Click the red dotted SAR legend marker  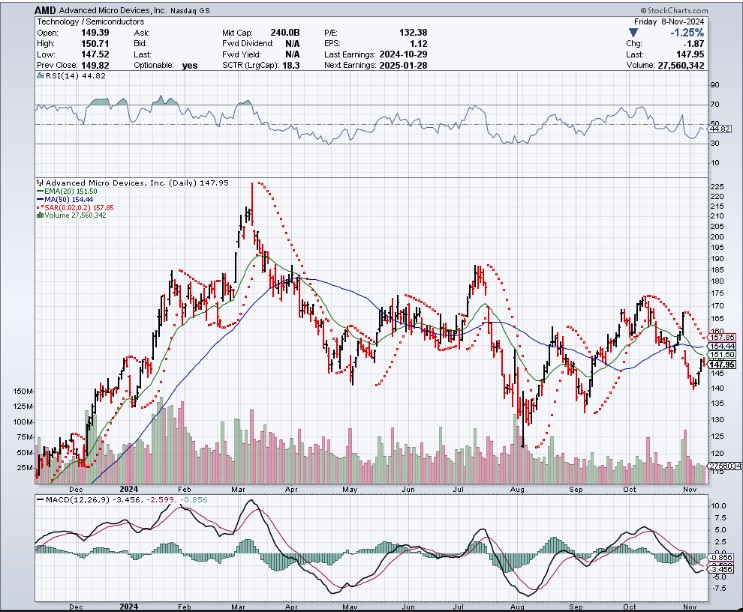pyautogui.click(x=37, y=208)
